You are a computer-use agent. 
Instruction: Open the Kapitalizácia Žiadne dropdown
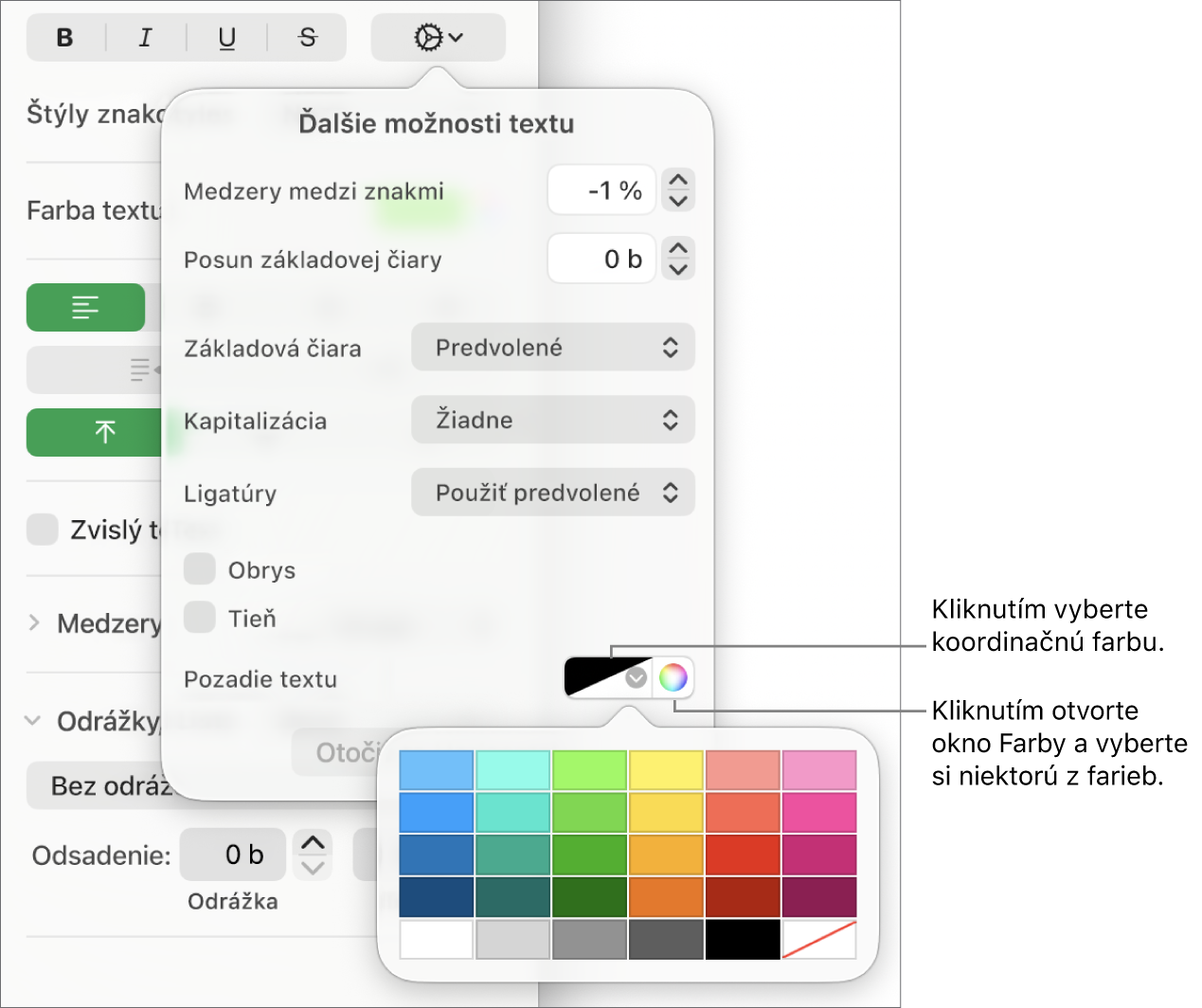pos(553,420)
